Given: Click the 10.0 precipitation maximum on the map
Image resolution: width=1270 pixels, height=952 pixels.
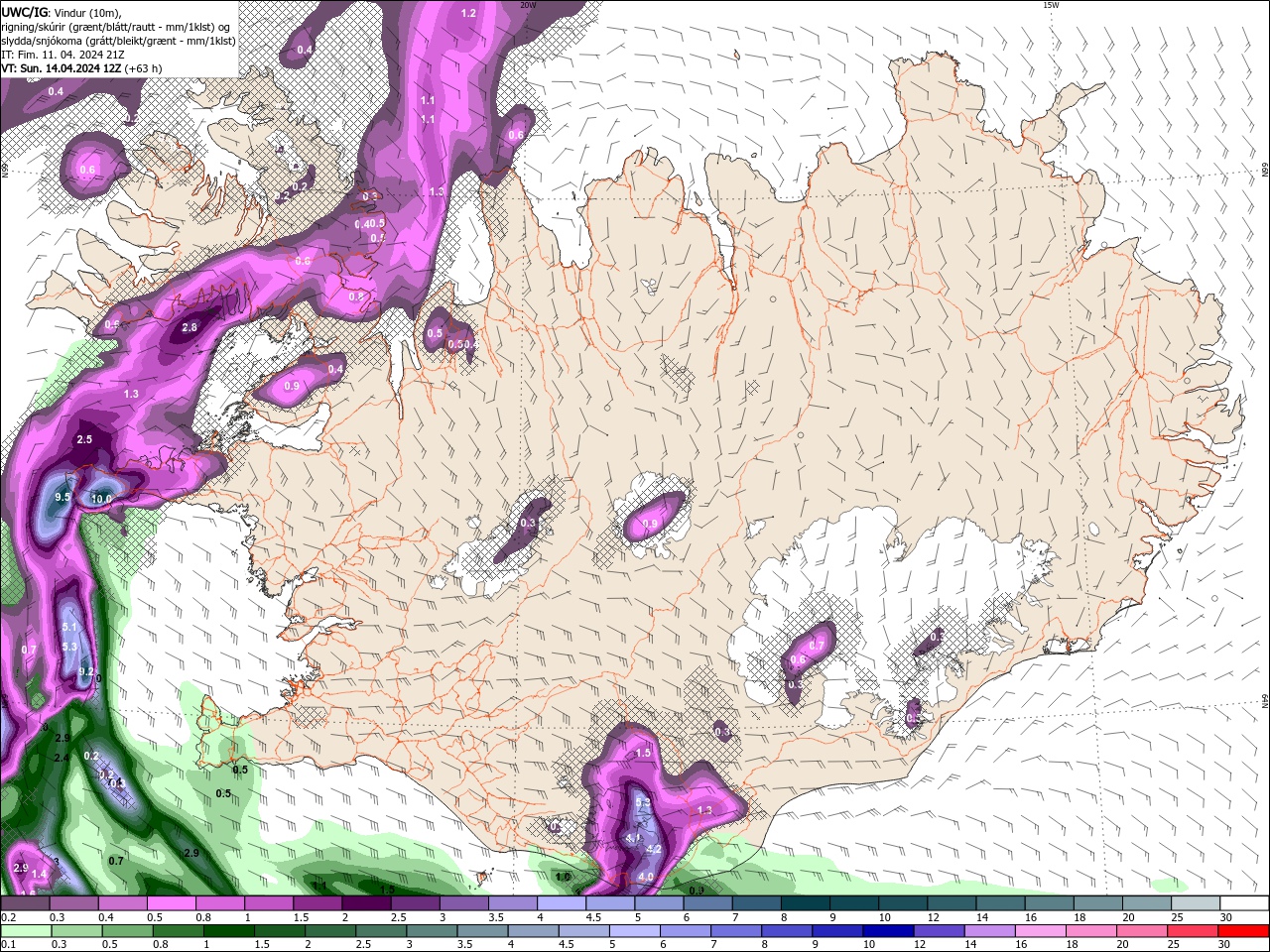Looking at the screenshot, I should pos(101,499).
